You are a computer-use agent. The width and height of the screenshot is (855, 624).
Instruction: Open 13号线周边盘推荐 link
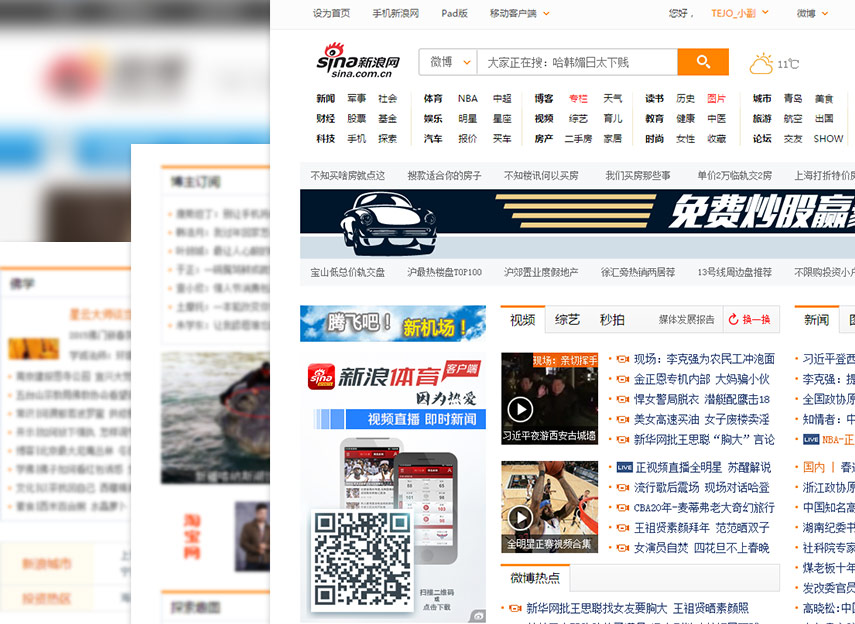pyautogui.click(x=734, y=272)
